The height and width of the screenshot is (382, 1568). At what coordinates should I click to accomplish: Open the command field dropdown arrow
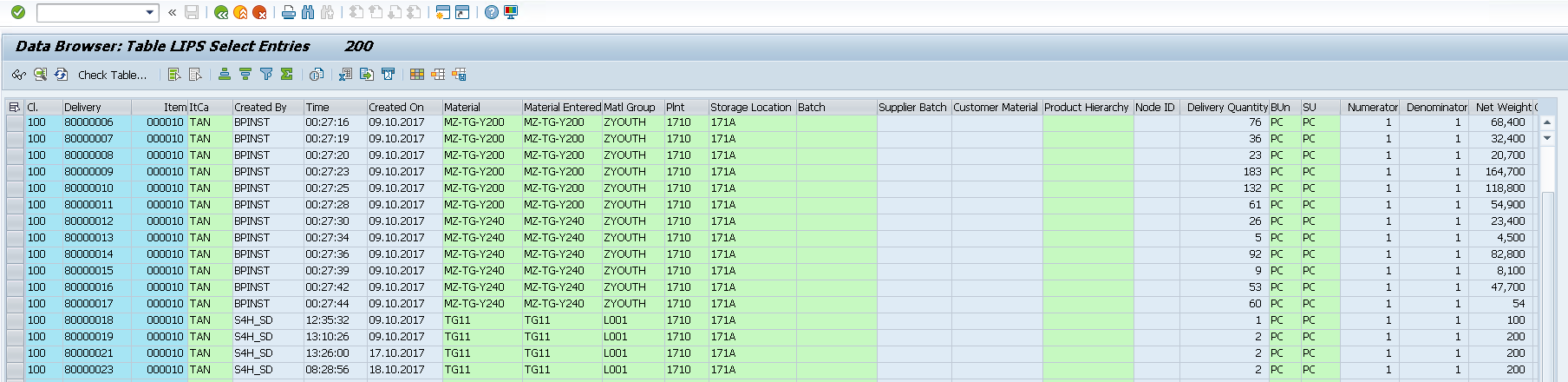click(149, 12)
